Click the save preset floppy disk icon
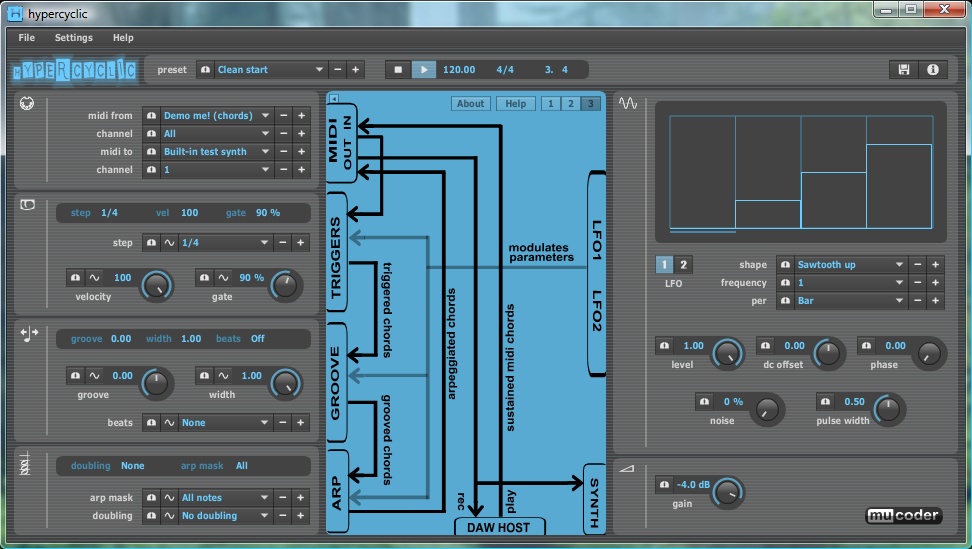The image size is (972, 549). pos(904,69)
